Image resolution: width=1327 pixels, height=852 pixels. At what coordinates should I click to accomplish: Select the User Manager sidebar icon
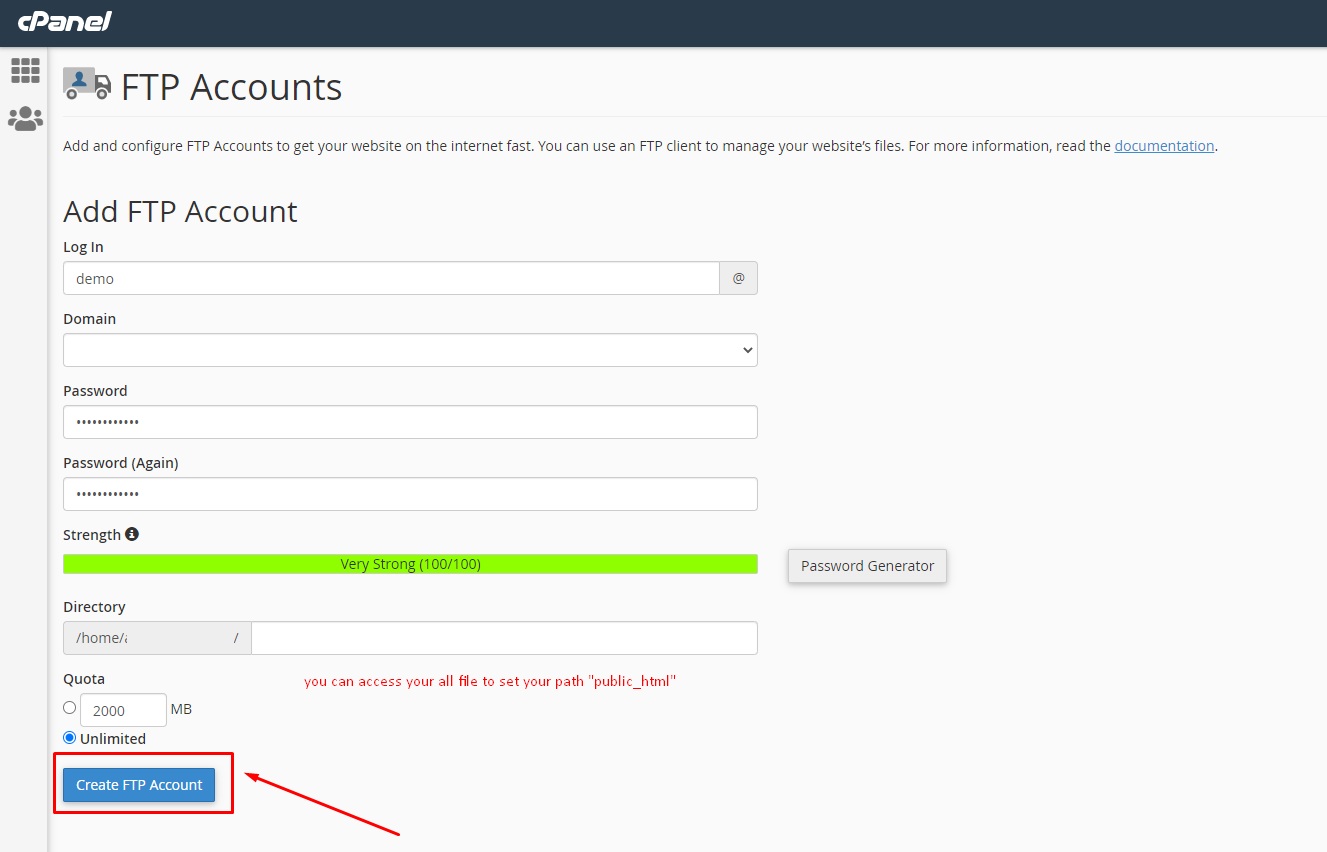(24, 117)
